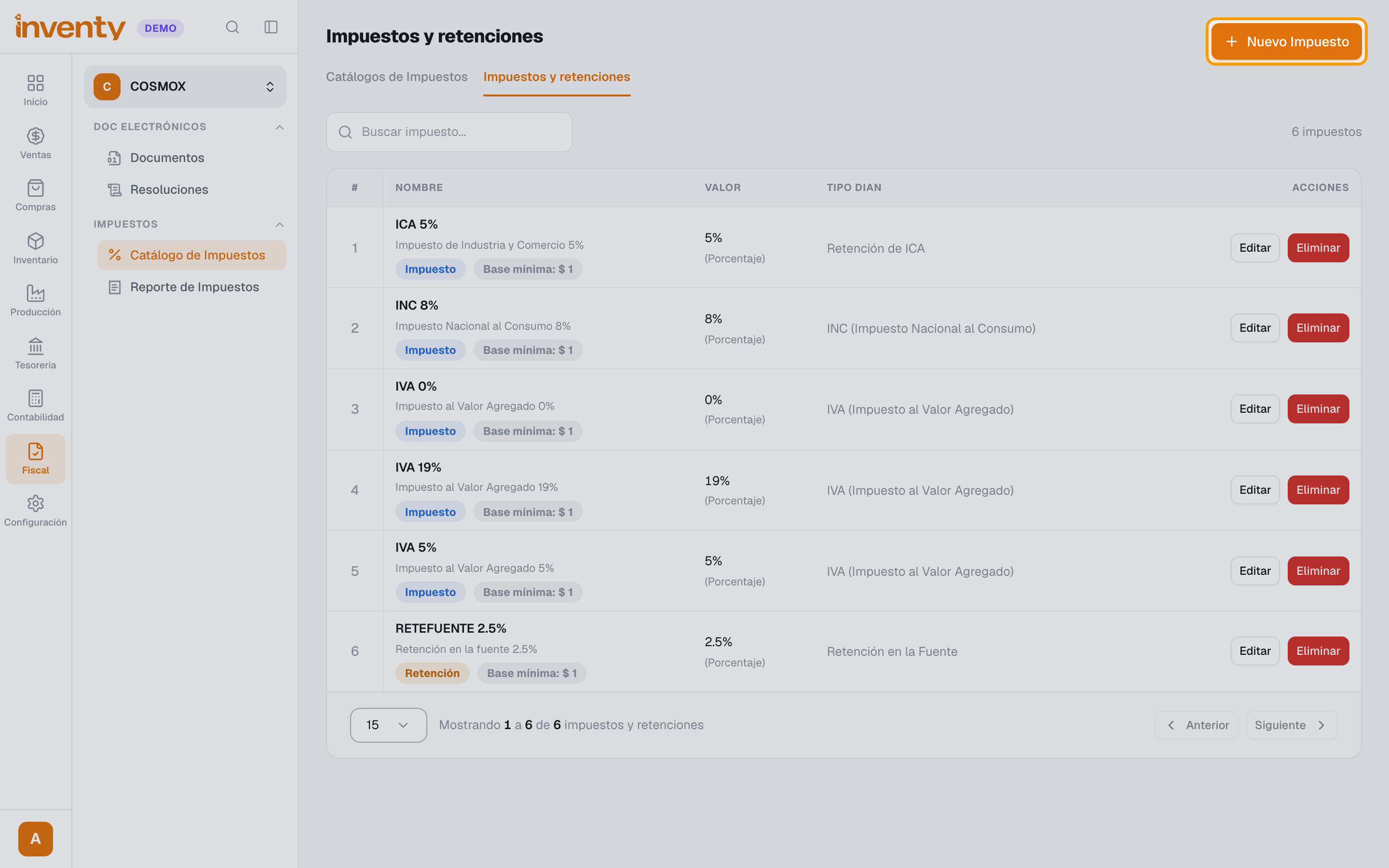The width and height of the screenshot is (1389, 868).
Task: Edit the IVA 19% tax
Action: [x=1255, y=489]
